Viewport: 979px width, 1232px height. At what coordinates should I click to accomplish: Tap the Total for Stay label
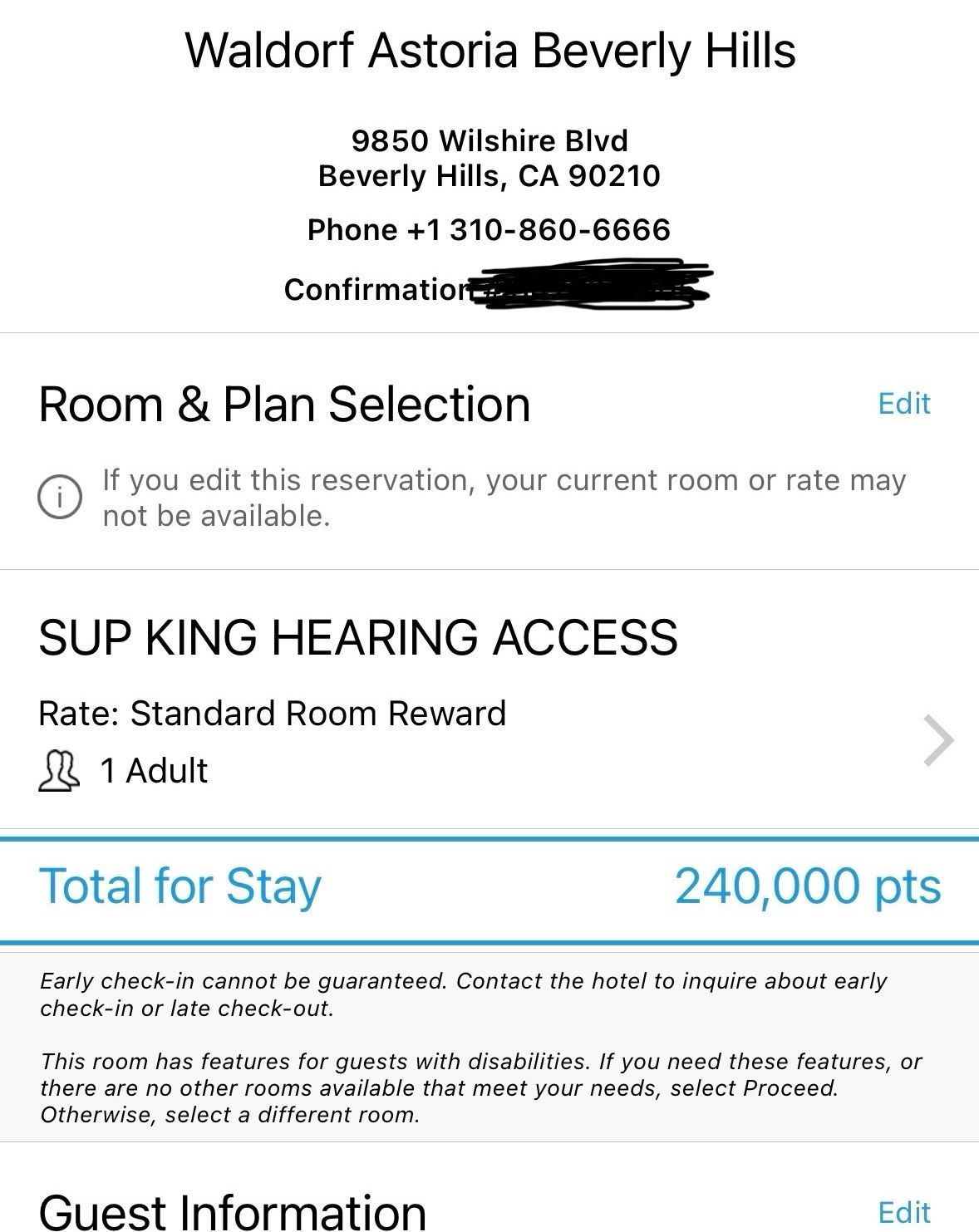pyautogui.click(x=180, y=886)
